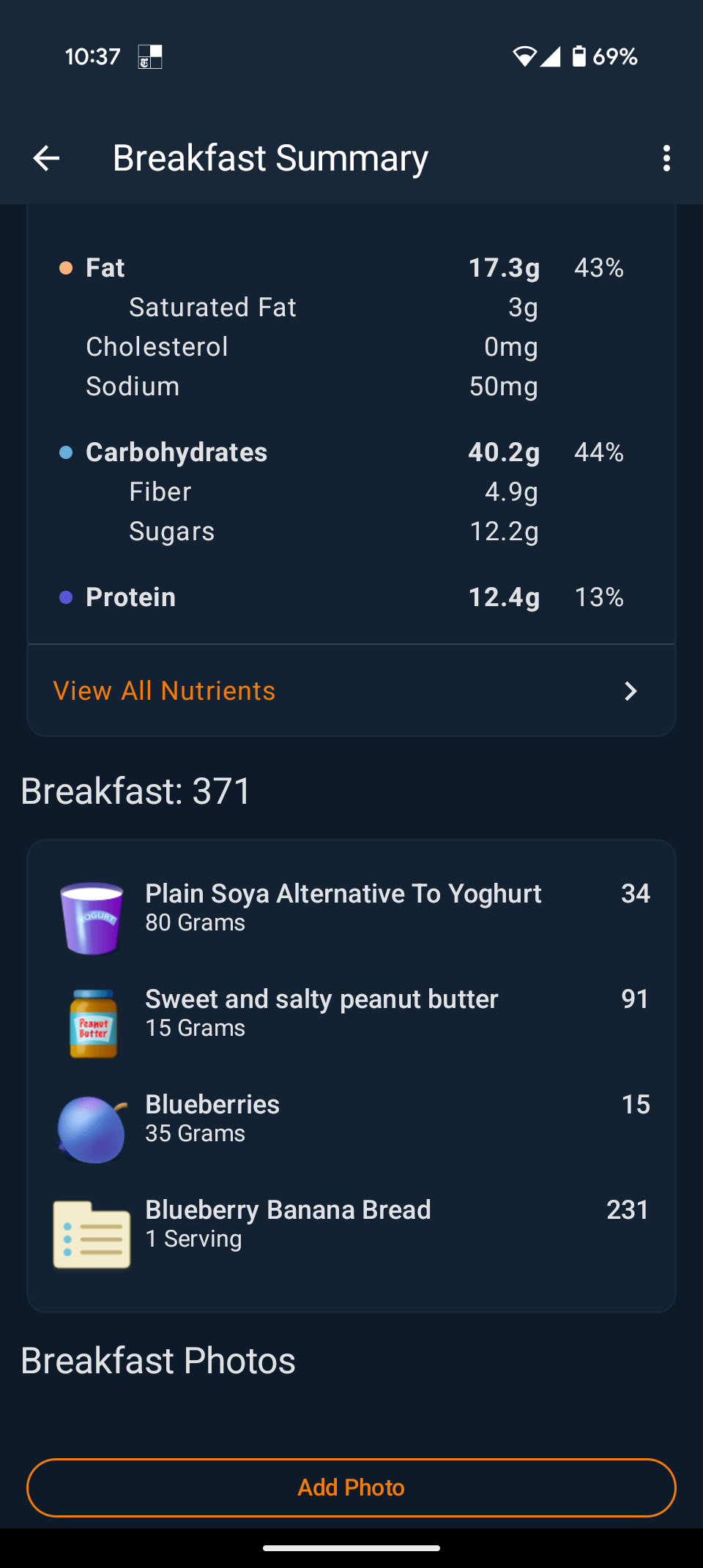The image size is (703, 1568).
Task: Tap the Breakfast: 371 heading
Action: (x=136, y=791)
